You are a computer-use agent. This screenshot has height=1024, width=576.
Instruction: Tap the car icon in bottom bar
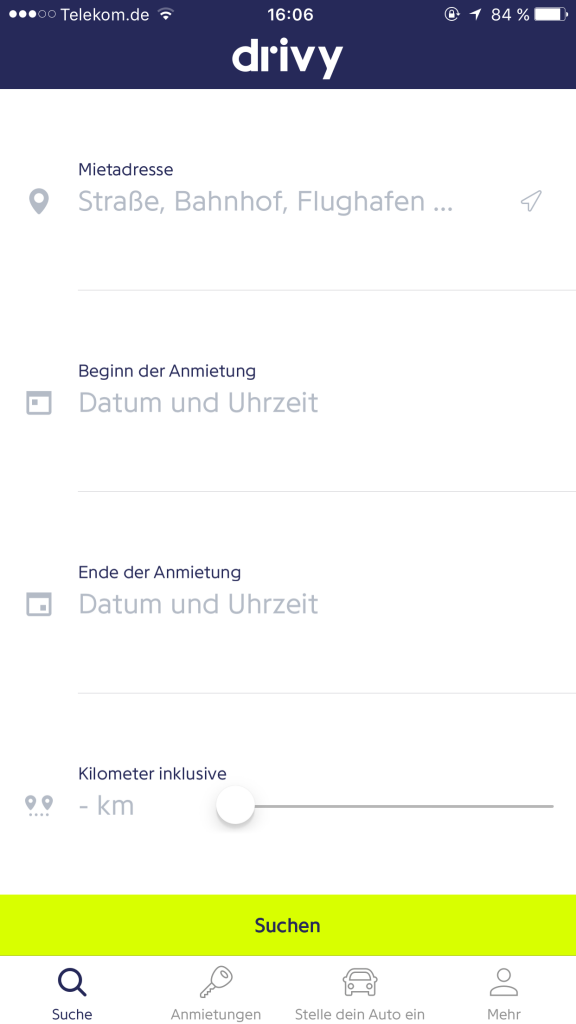[x=360, y=982]
